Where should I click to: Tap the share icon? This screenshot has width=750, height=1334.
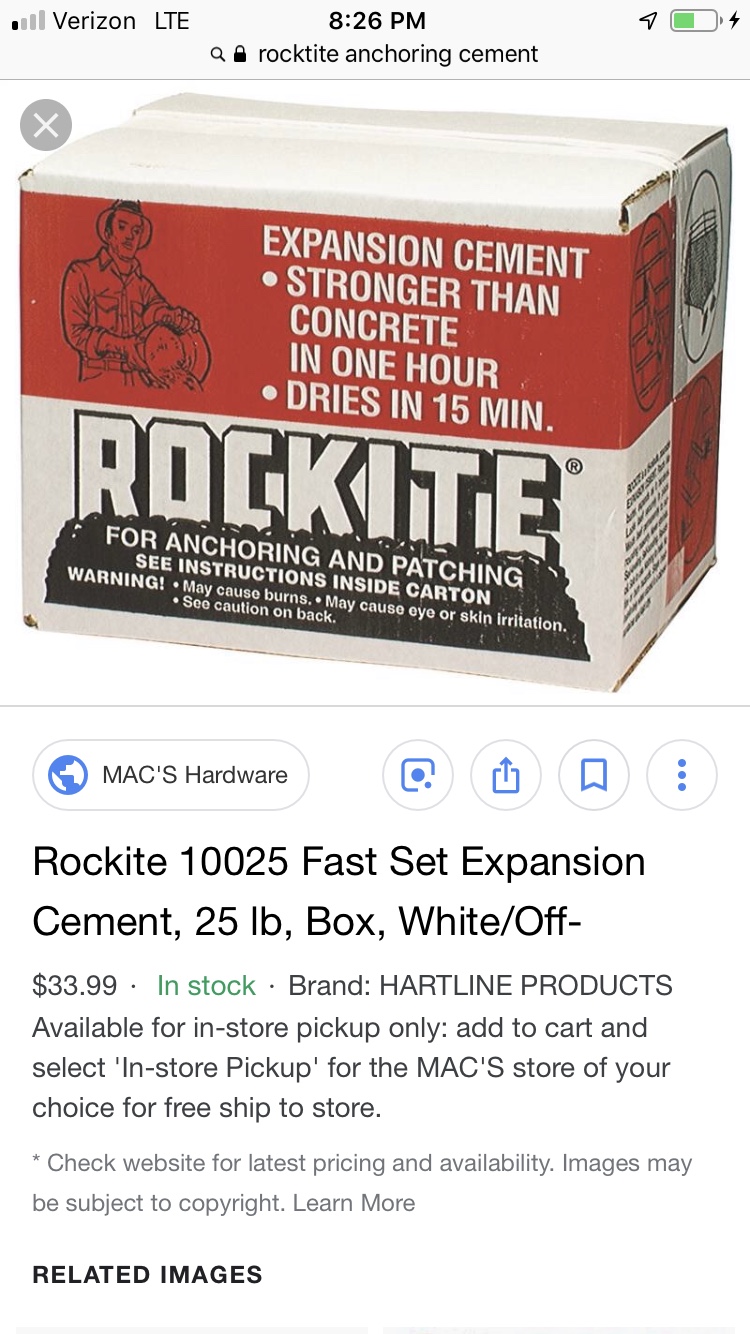point(506,775)
